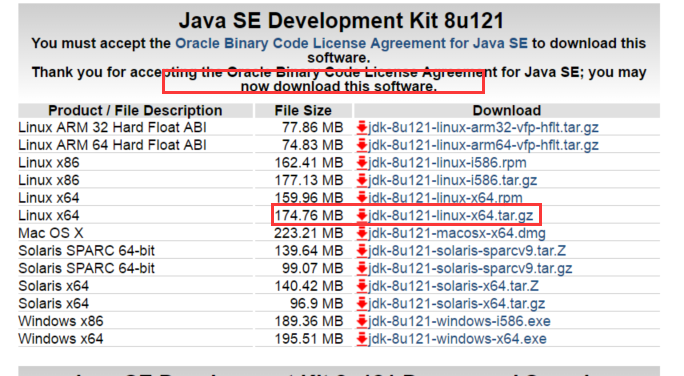The image size is (684, 376).
Task: Download jdk-8u121-solaris-x64.tar.Z file
Action: point(453,286)
